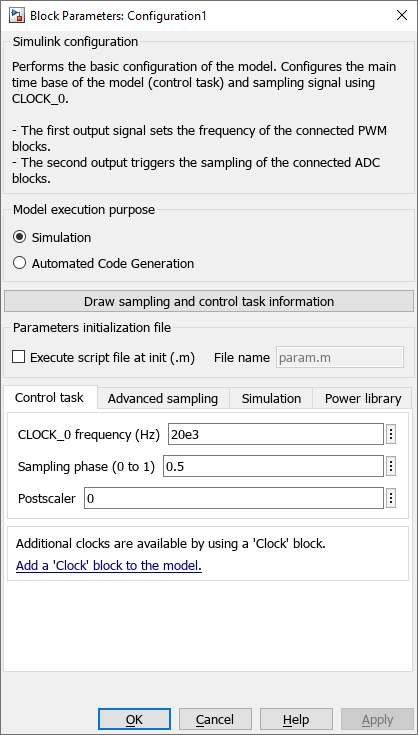Click the Simulink icon in title bar
418x735 pixels.
click(18, 15)
